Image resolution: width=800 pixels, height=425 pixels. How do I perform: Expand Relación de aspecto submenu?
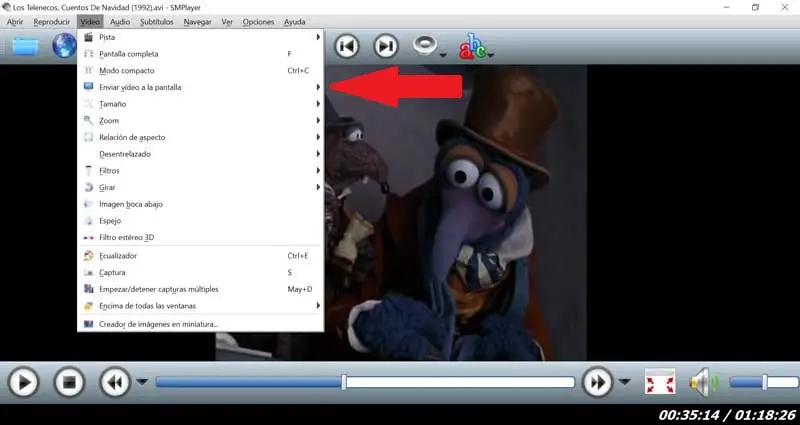tap(201, 137)
